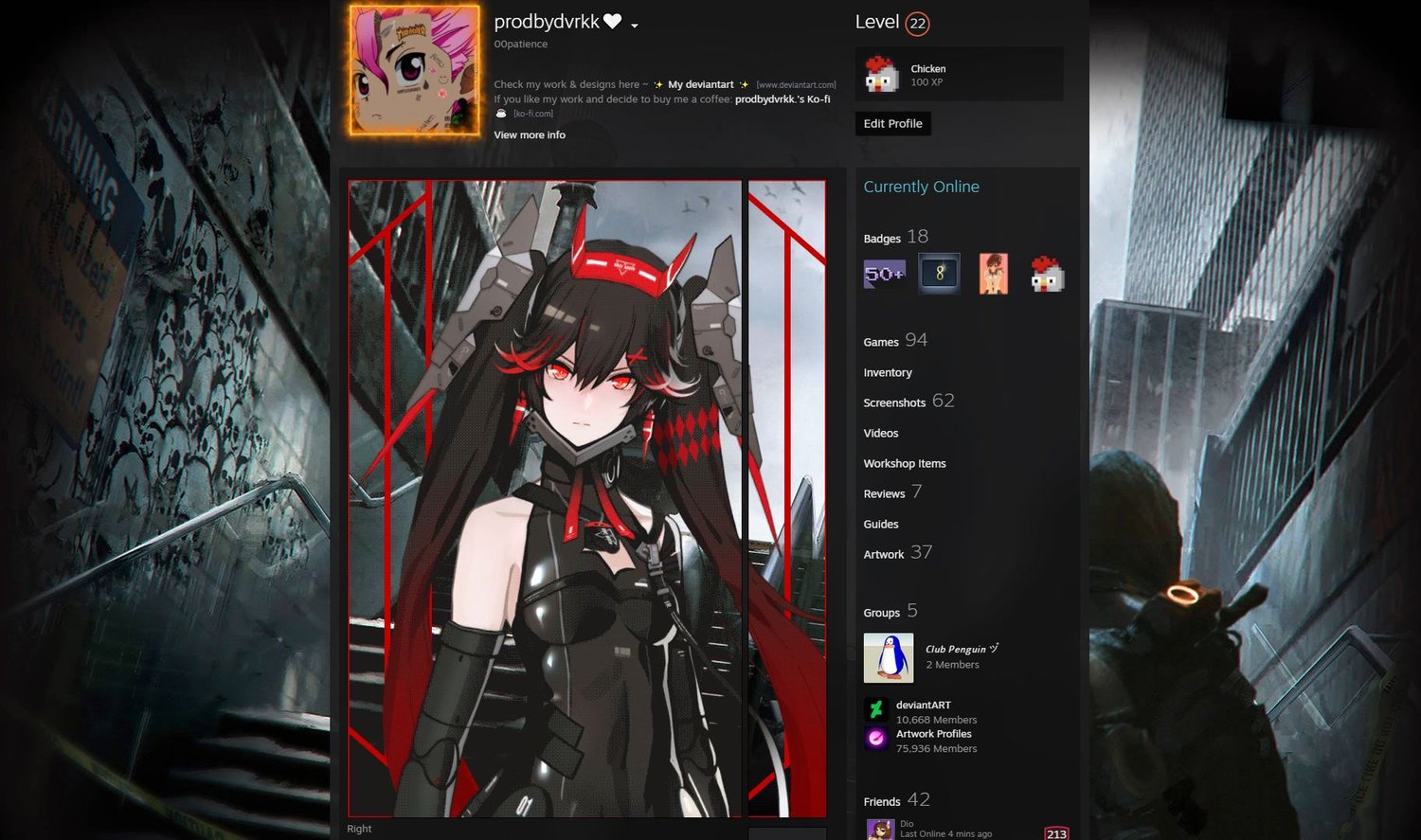Click the Level 22 badge circle

[917, 24]
